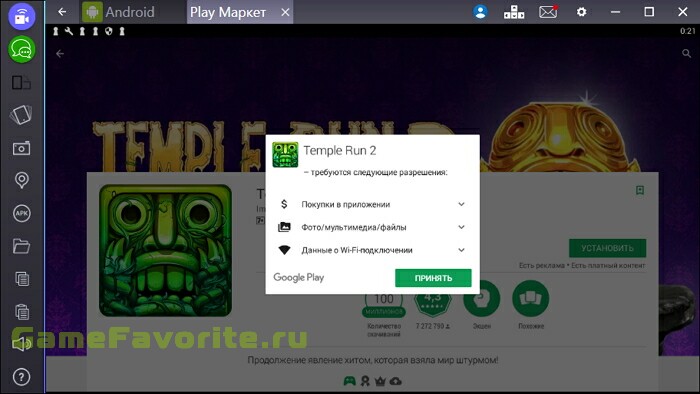The width and height of the screenshot is (700, 394).
Task: Click the 100 million downloads badge
Action: tap(383, 305)
